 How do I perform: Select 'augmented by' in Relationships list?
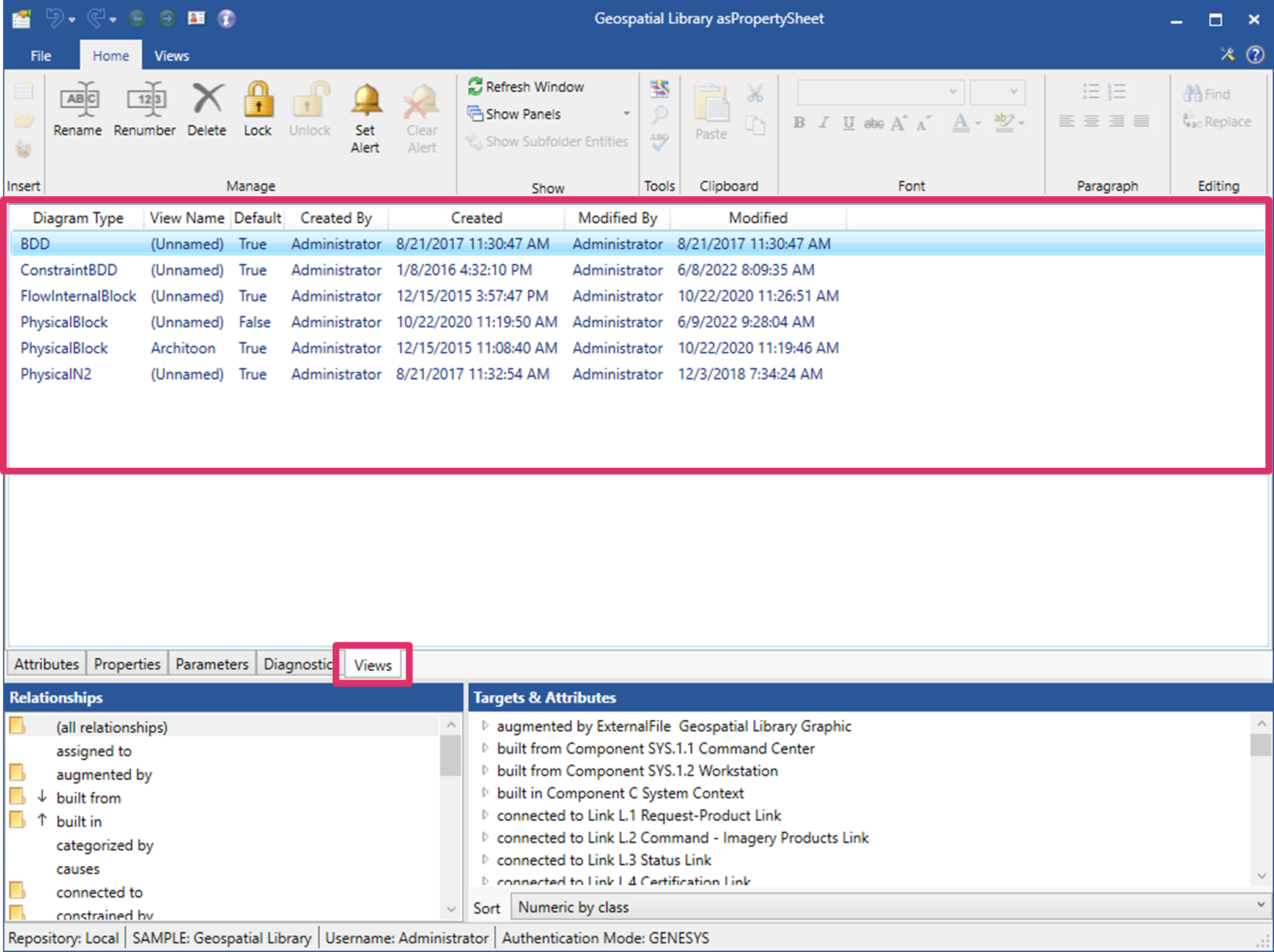click(104, 775)
